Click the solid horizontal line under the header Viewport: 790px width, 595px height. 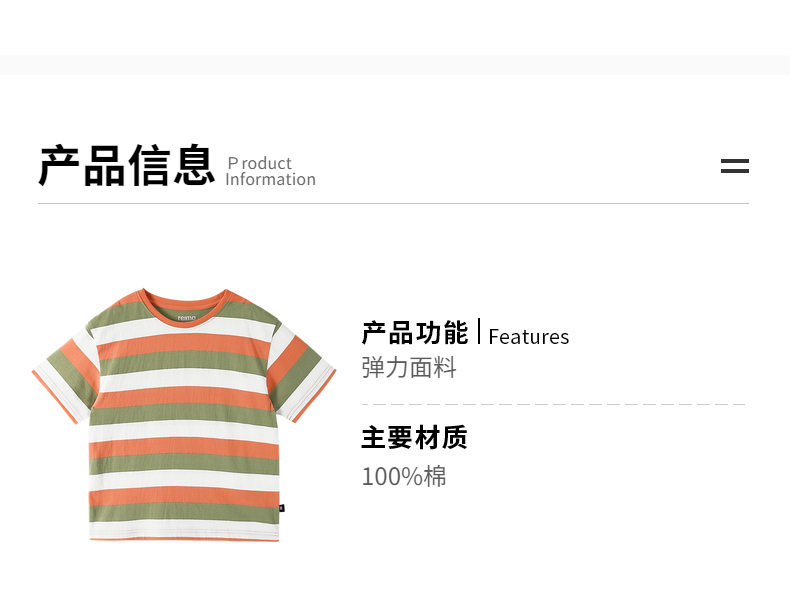pyautogui.click(x=393, y=203)
